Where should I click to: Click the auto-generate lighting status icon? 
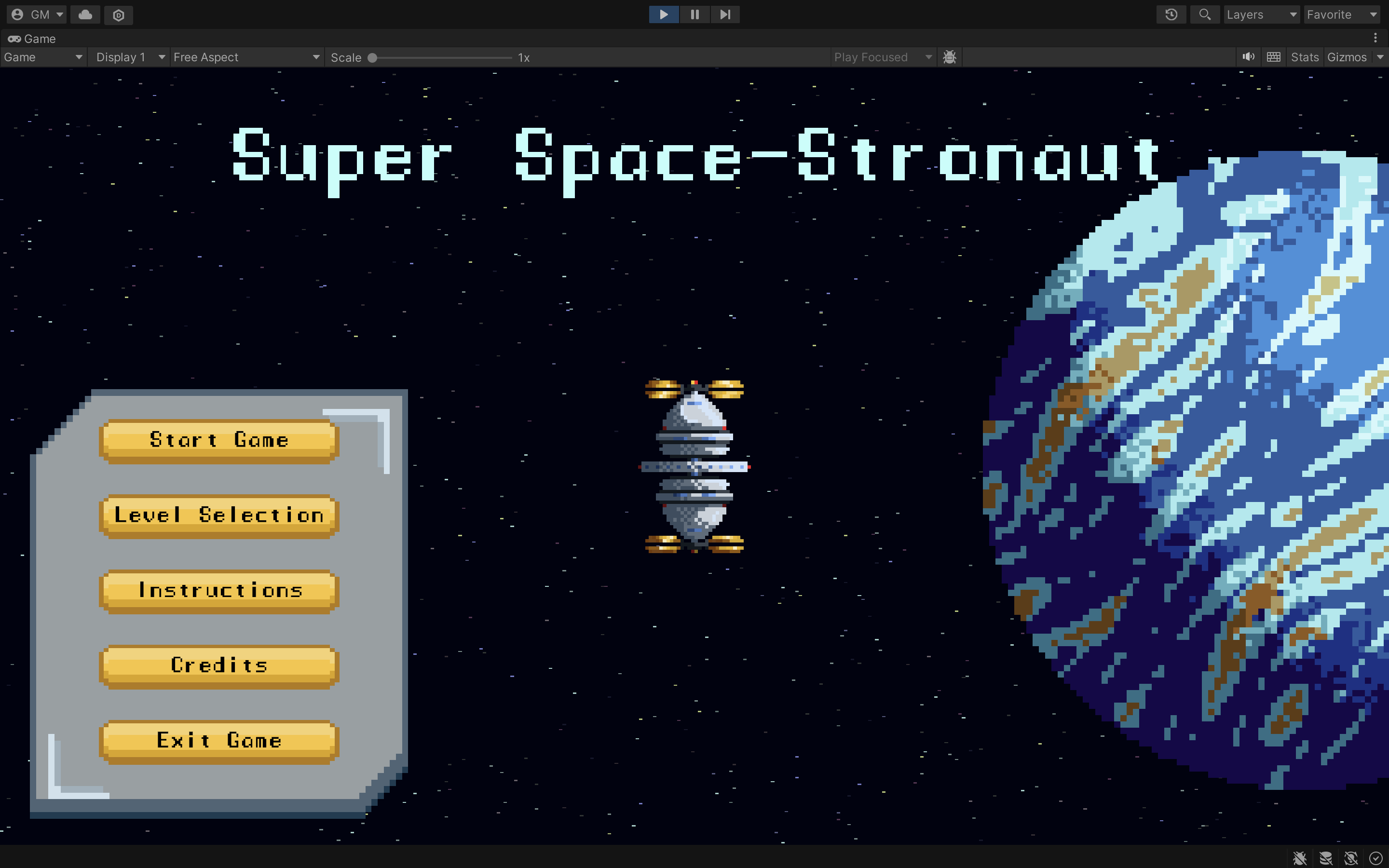click(x=1350, y=858)
